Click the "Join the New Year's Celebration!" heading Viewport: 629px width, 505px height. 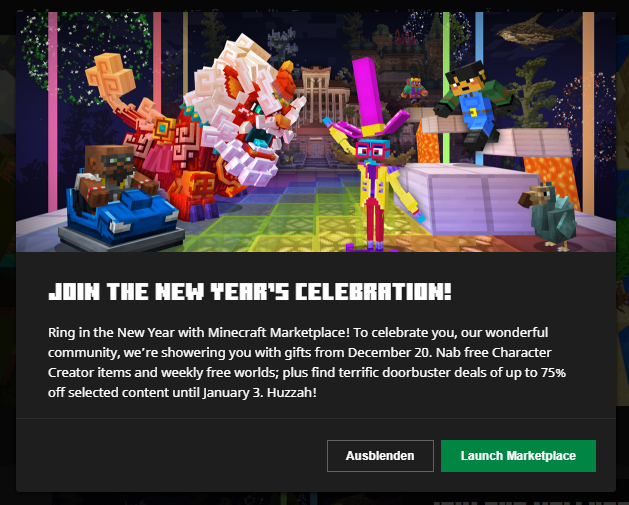[x=250, y=292]
